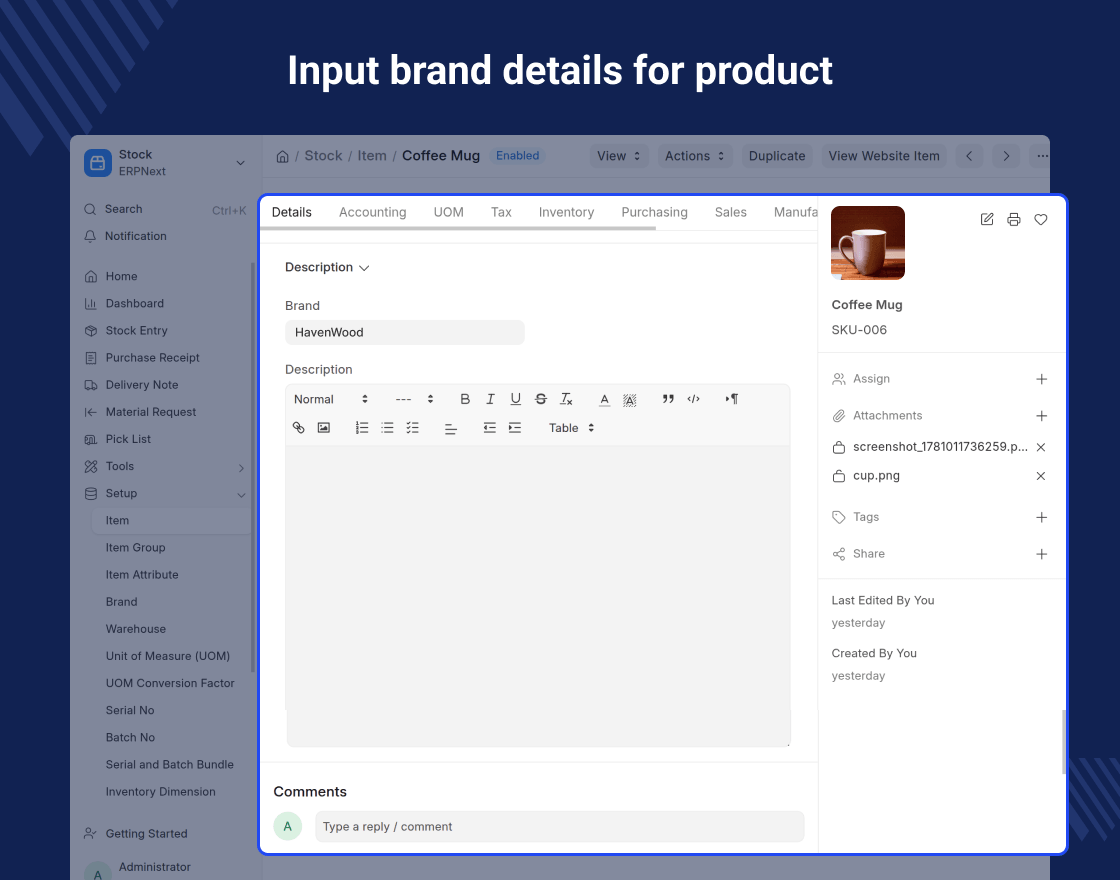Increase indent in description editor
Screen dimensions: 1120x880
point(515,428)
